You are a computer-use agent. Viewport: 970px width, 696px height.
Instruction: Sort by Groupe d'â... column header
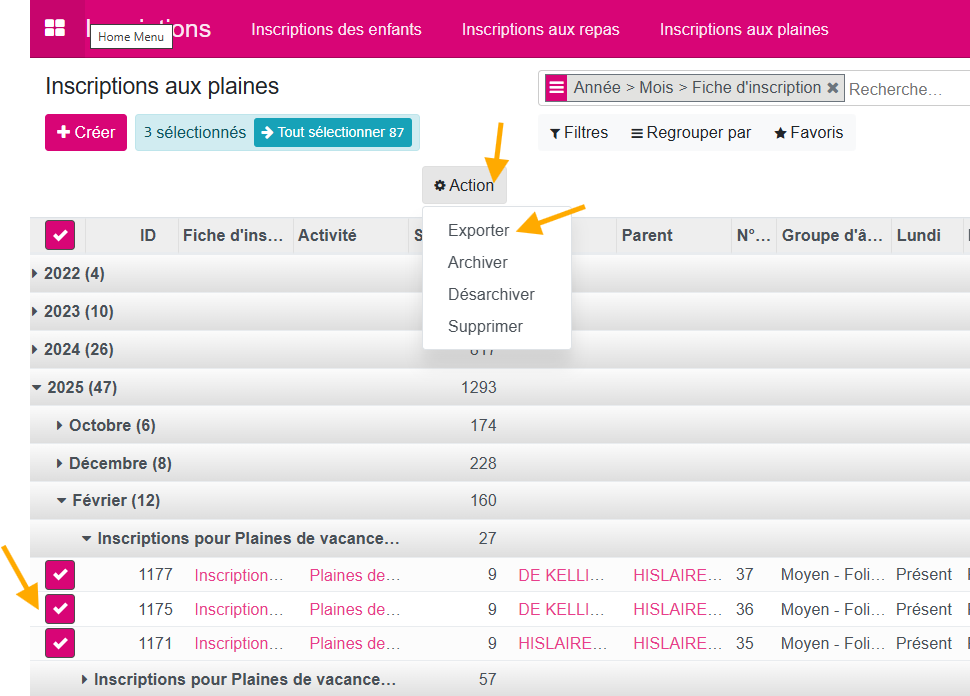[x=832, y=235]
